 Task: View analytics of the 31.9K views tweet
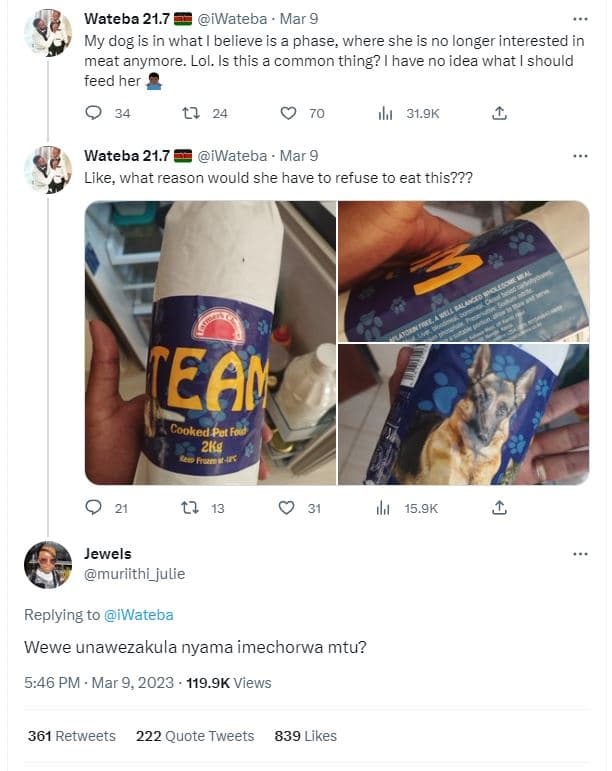tap(385, 114)
